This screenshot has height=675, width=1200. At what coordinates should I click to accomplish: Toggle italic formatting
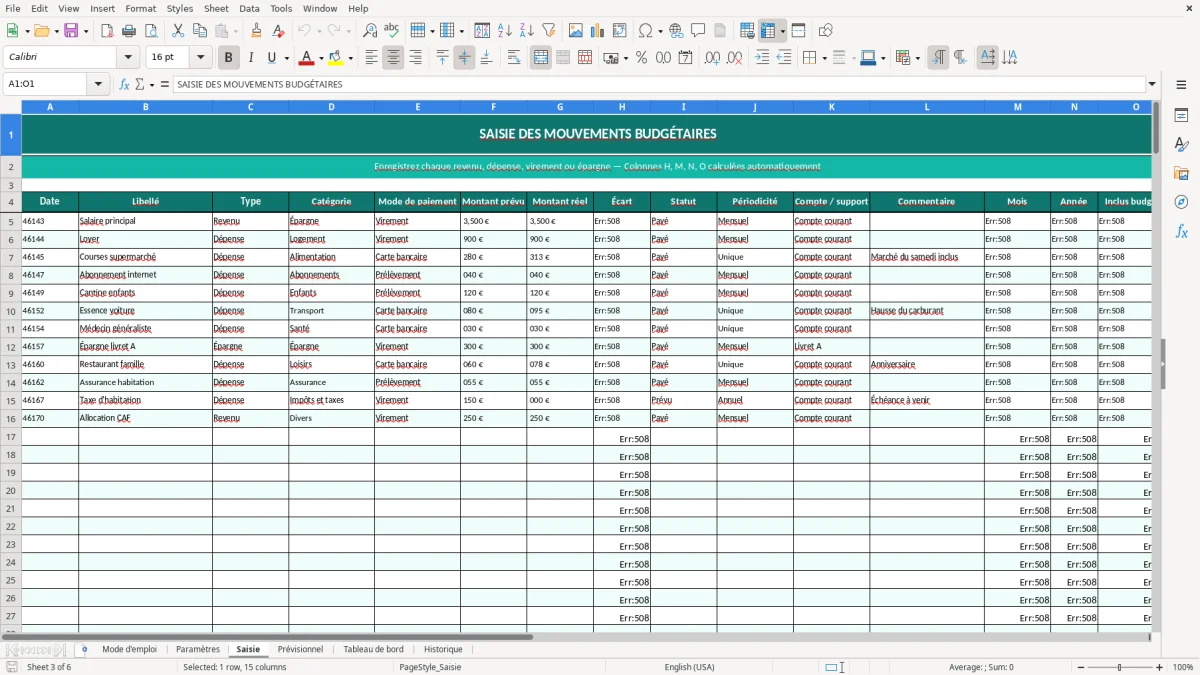pyautogui.click(x=250, y=58)
